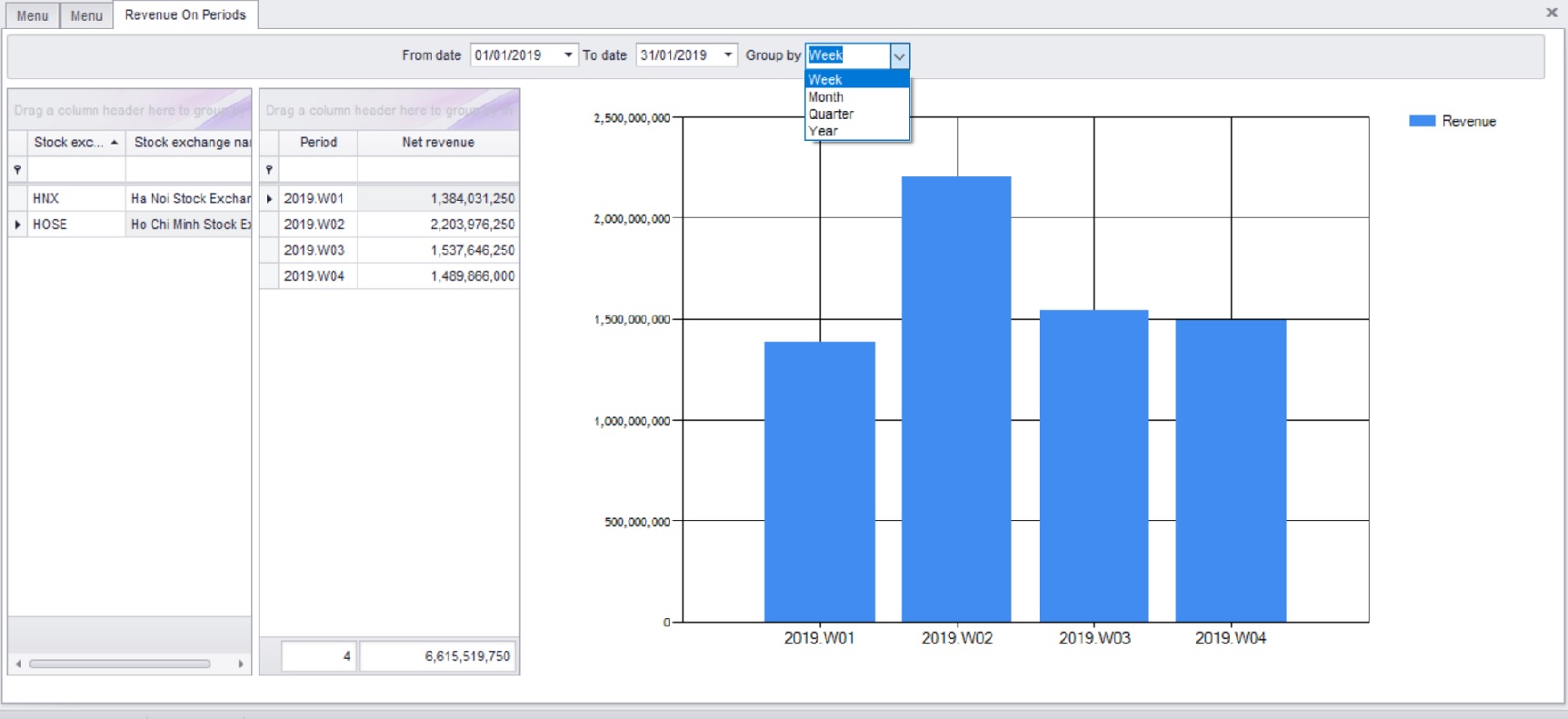The width and height of the screenshot is (1568, 719).
Task: Select net revenue 1,384,031,250 cell
Action: 438,198
